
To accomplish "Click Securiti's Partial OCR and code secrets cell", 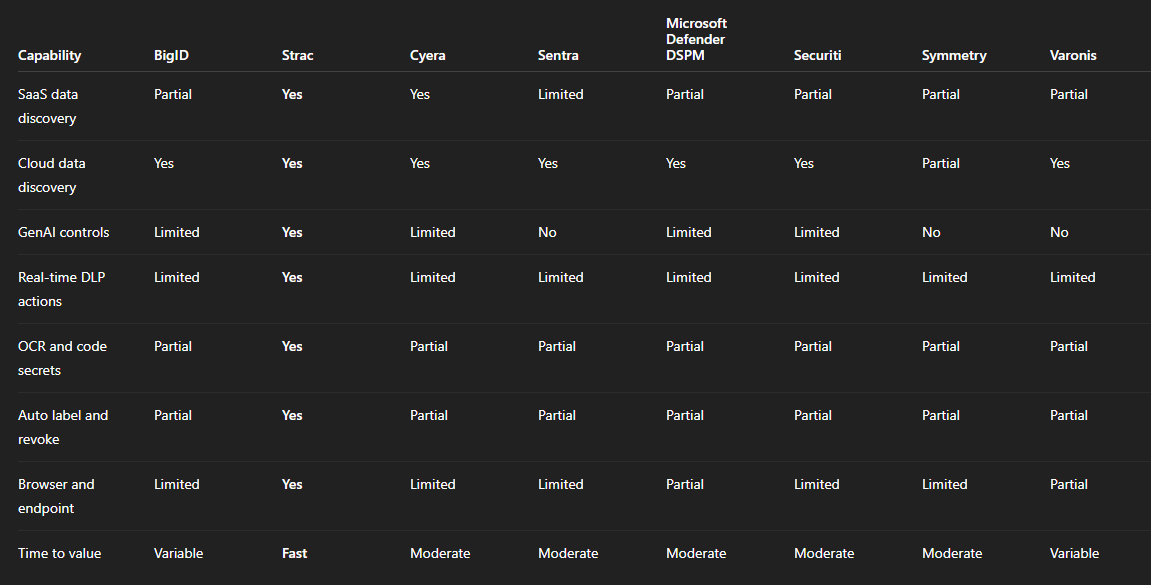I will pyautogui.click(x=813, y=346).
